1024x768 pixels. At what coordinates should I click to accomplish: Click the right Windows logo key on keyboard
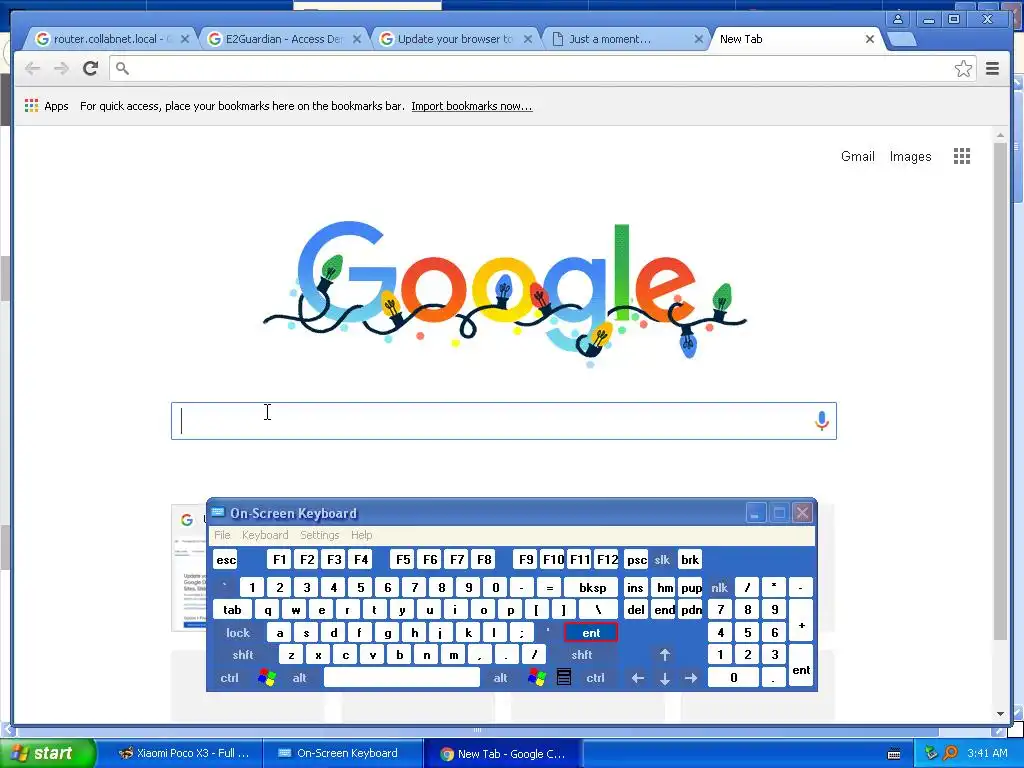(x=537, y=677)
